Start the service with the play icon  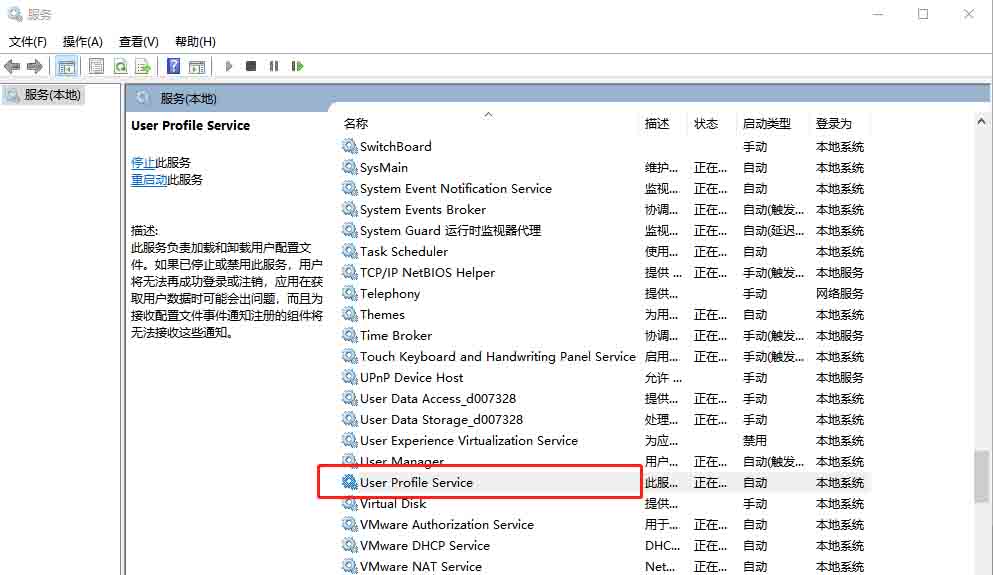point(229,66)
